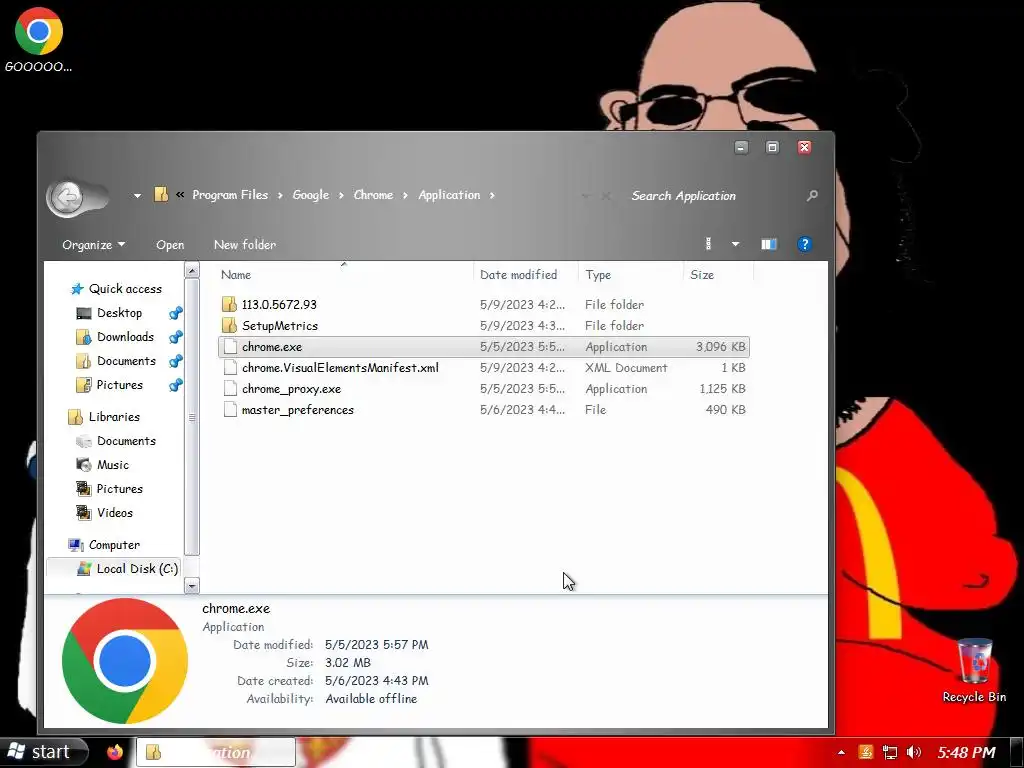Open Explorer help button

[805, 244]
